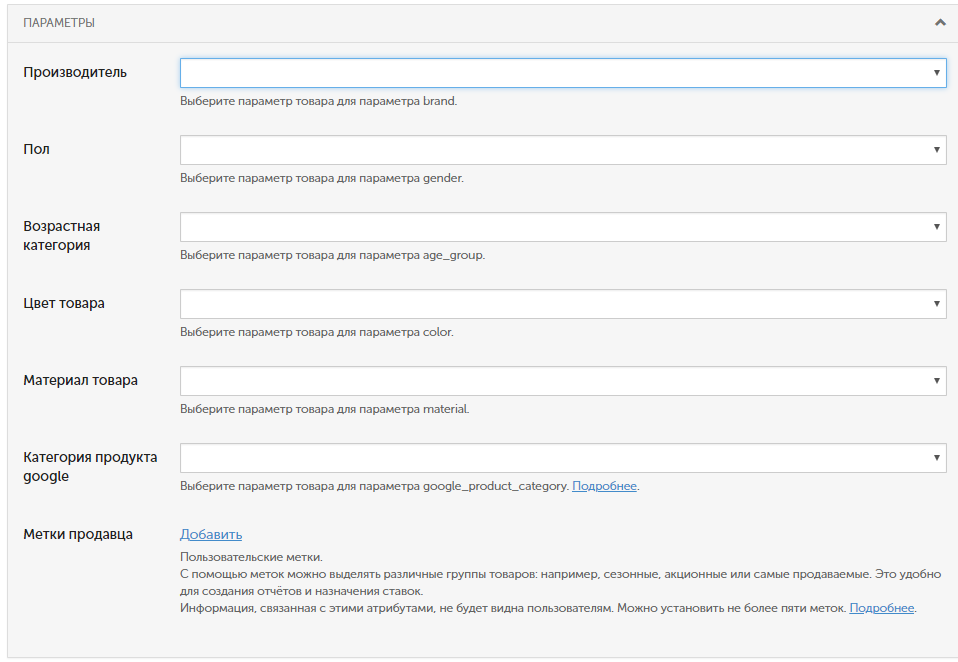Collapse the ПАРАМЕТРЫ panel with chevron icon
958x662 pixels.
coord(940,23)
